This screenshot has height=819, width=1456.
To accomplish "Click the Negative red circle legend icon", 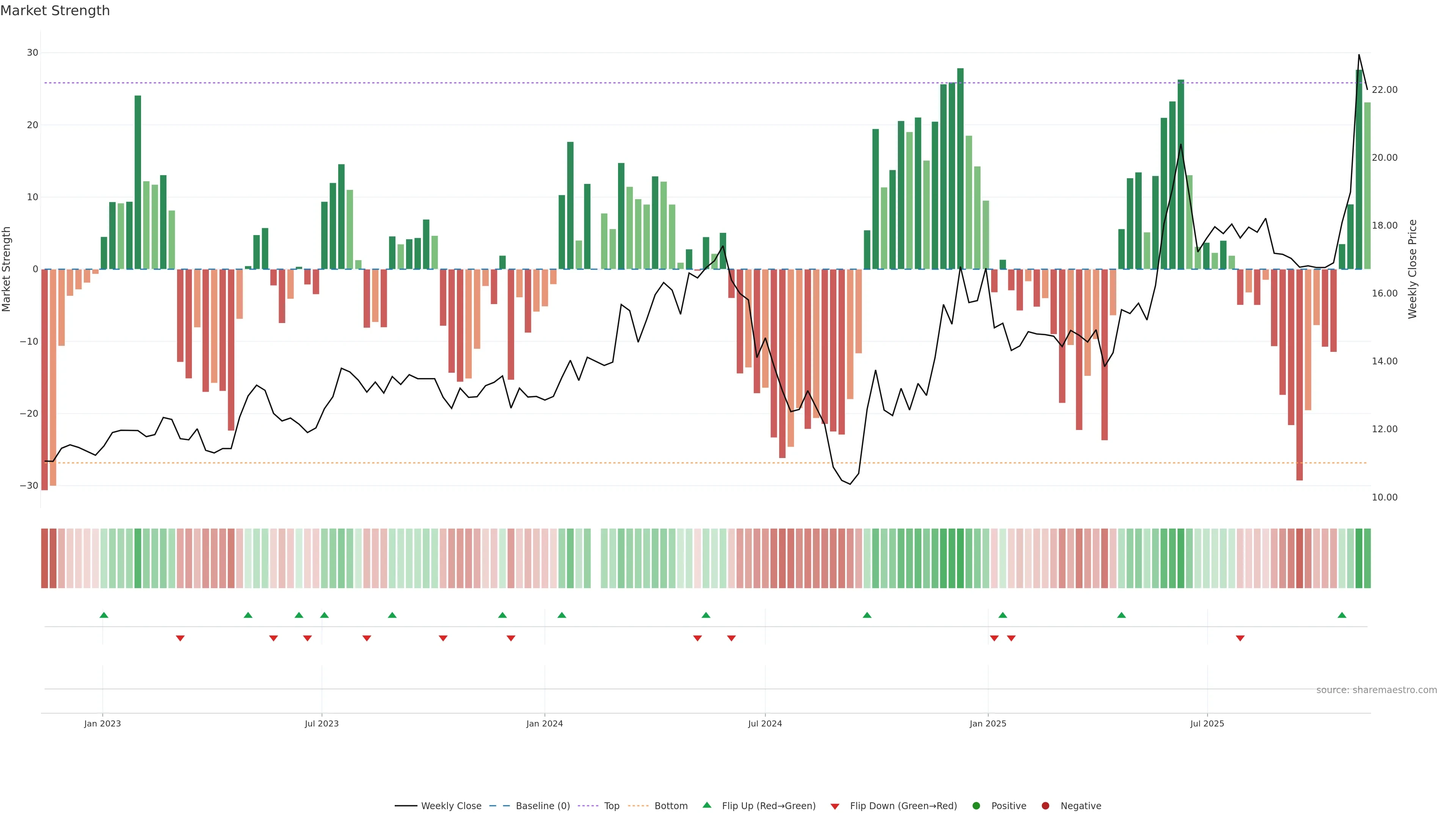I will click(x=1045, y=805).
